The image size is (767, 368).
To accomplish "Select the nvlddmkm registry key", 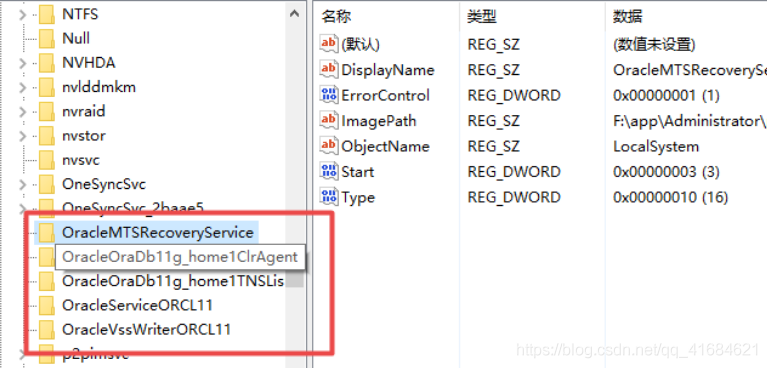I will 99,87.
